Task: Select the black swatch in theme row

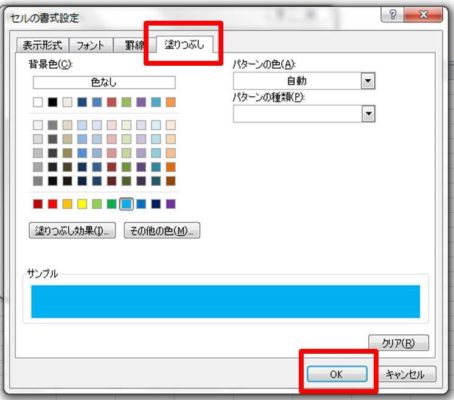Action: [53, 102]
